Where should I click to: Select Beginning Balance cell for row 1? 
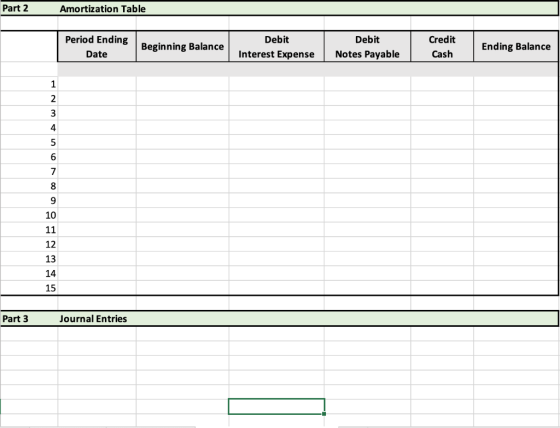pos(182,84)
